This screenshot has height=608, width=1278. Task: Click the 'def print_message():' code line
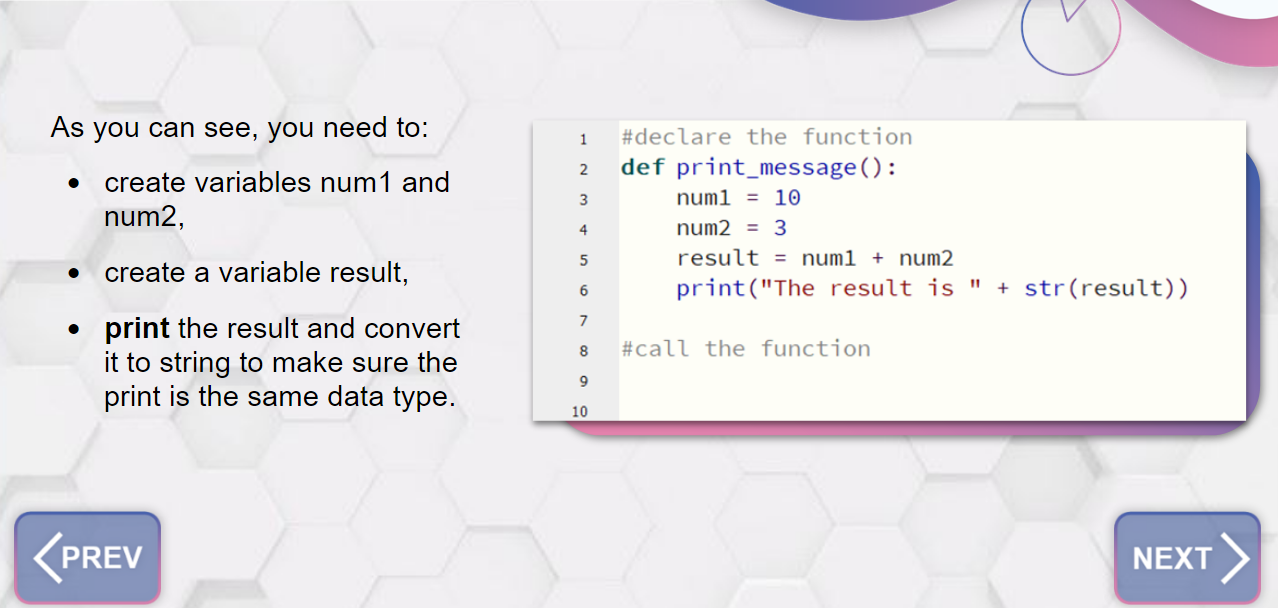point(759,167)
